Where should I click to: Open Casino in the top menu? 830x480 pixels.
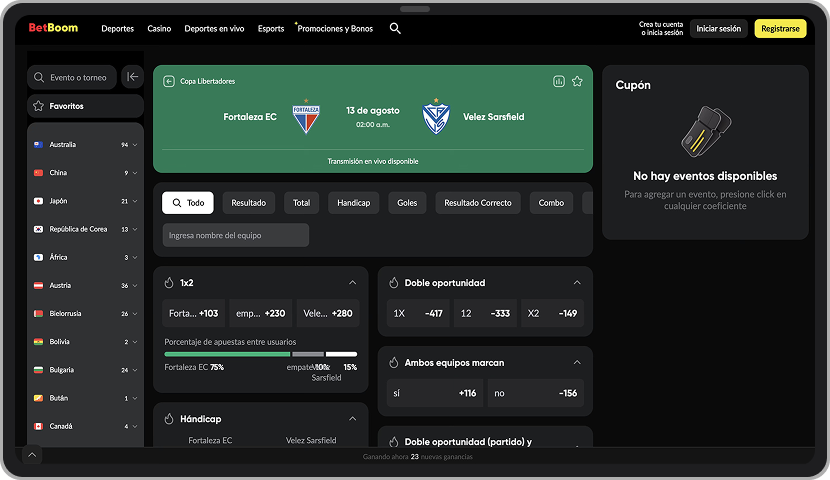pos(159,29)
